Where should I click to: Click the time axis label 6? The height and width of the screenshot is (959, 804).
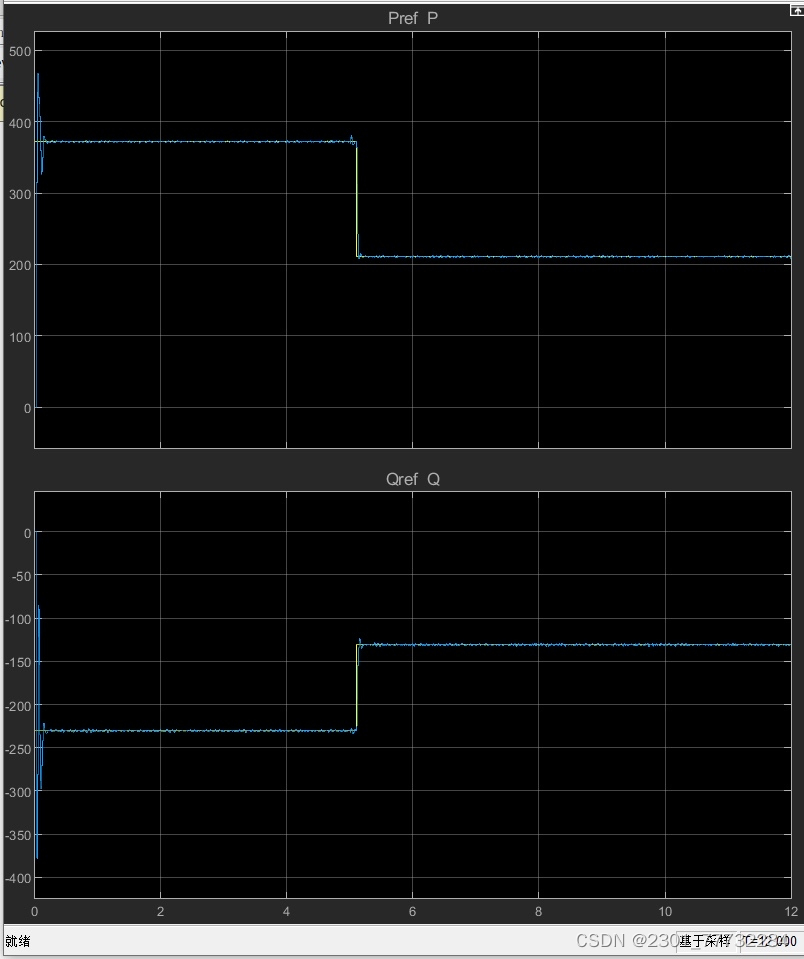412,911
